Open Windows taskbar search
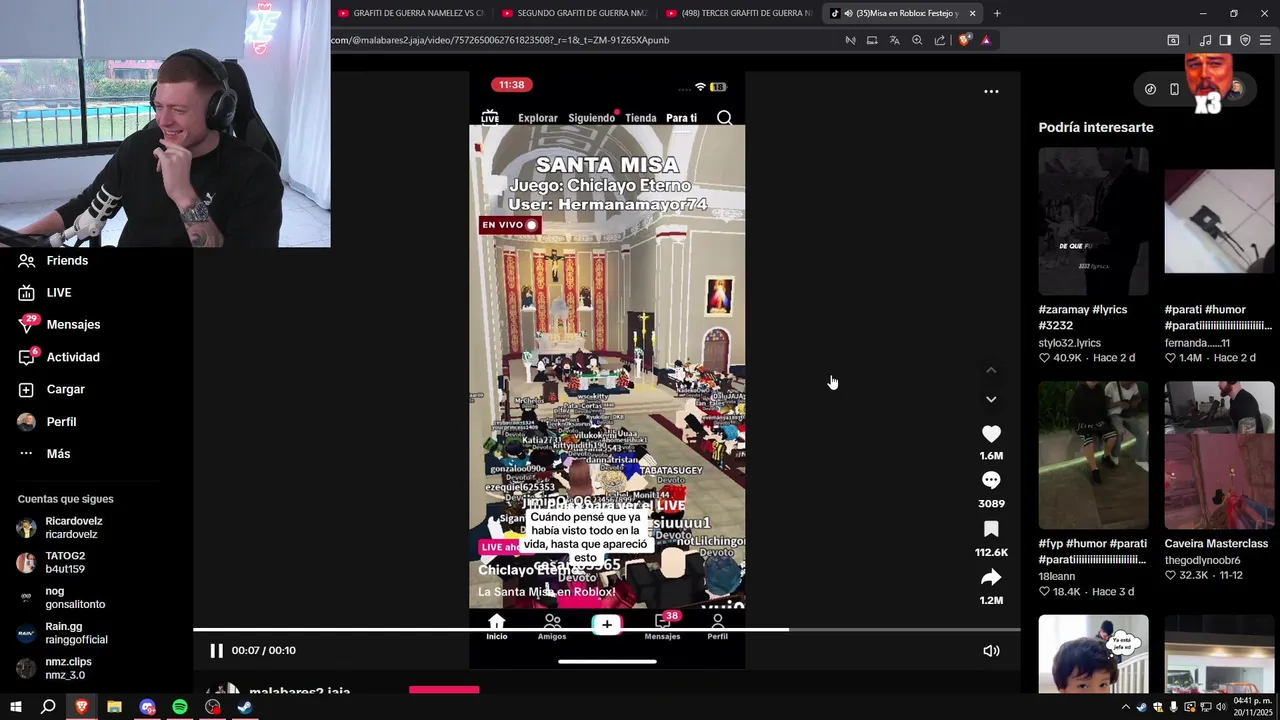Viewport: 1280px width, 720px height. point(47,707)
